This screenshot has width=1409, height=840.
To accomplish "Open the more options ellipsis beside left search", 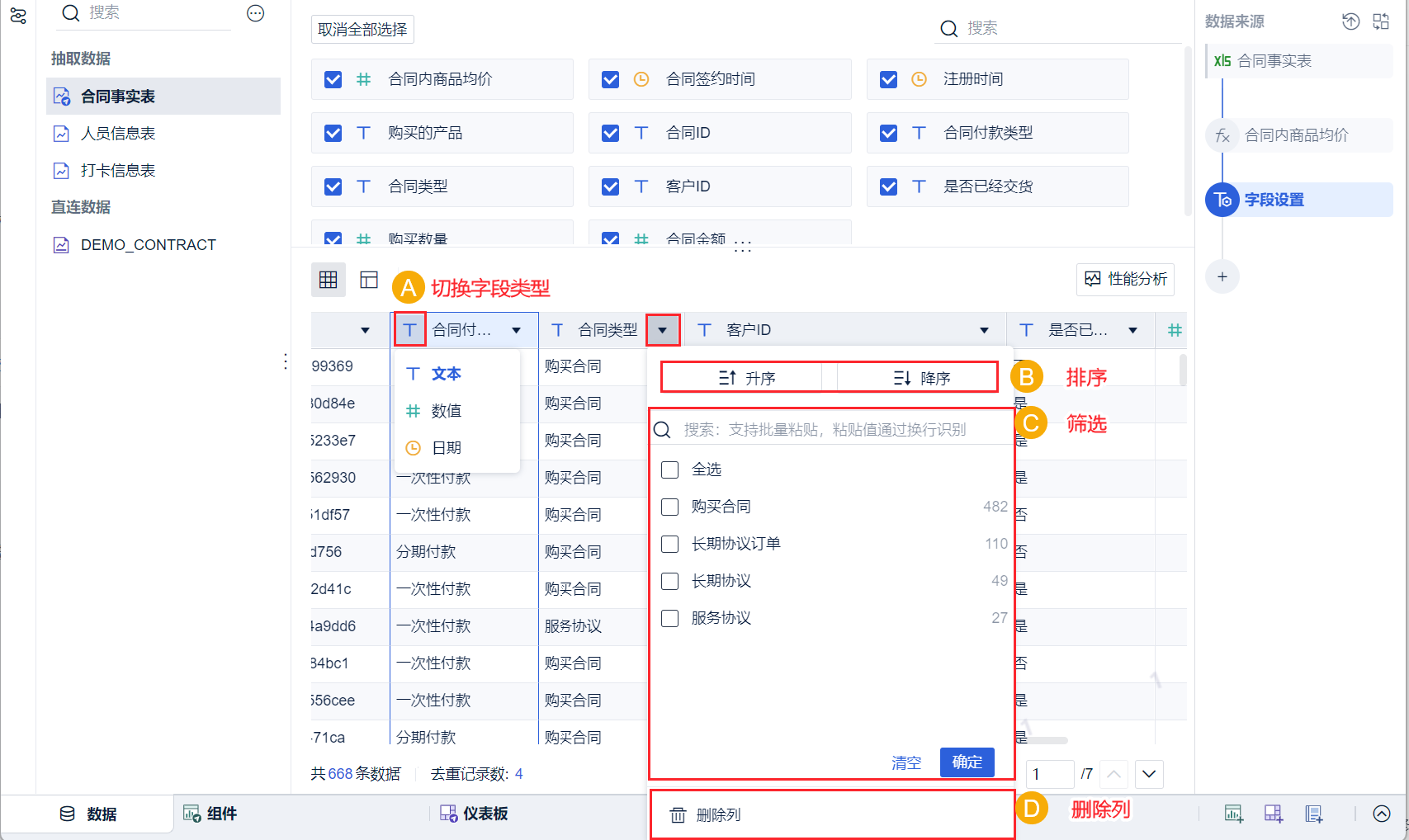I will (256, 13).
